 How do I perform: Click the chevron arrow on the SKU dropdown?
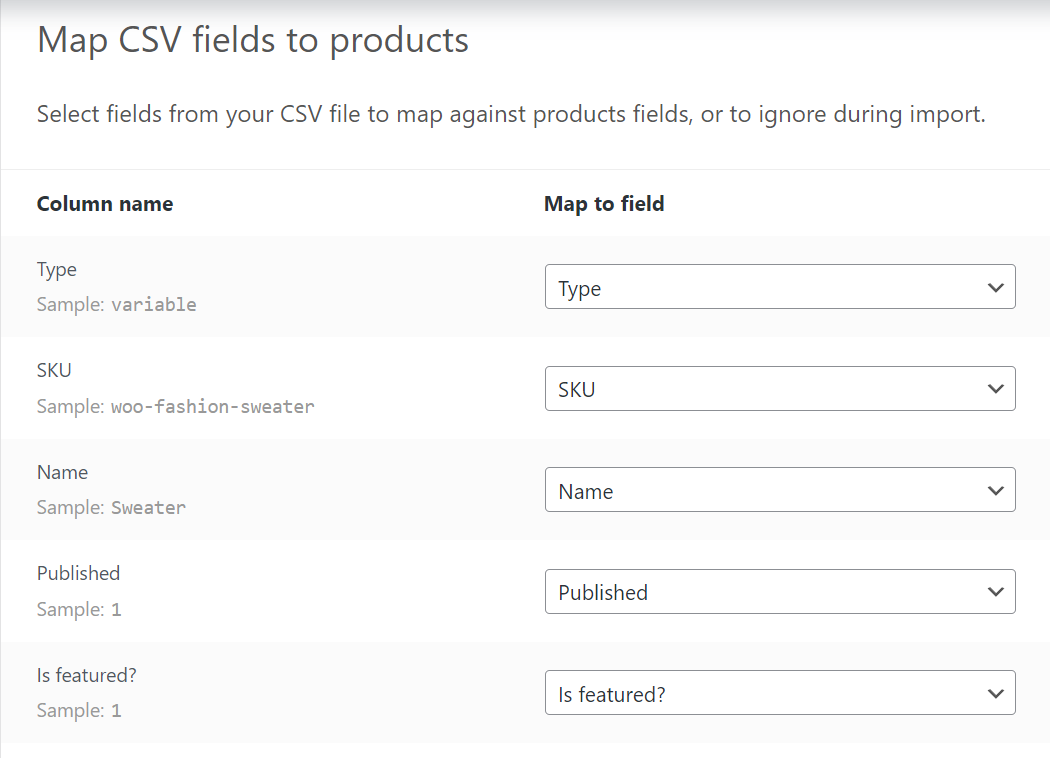(x=995, y=388)
